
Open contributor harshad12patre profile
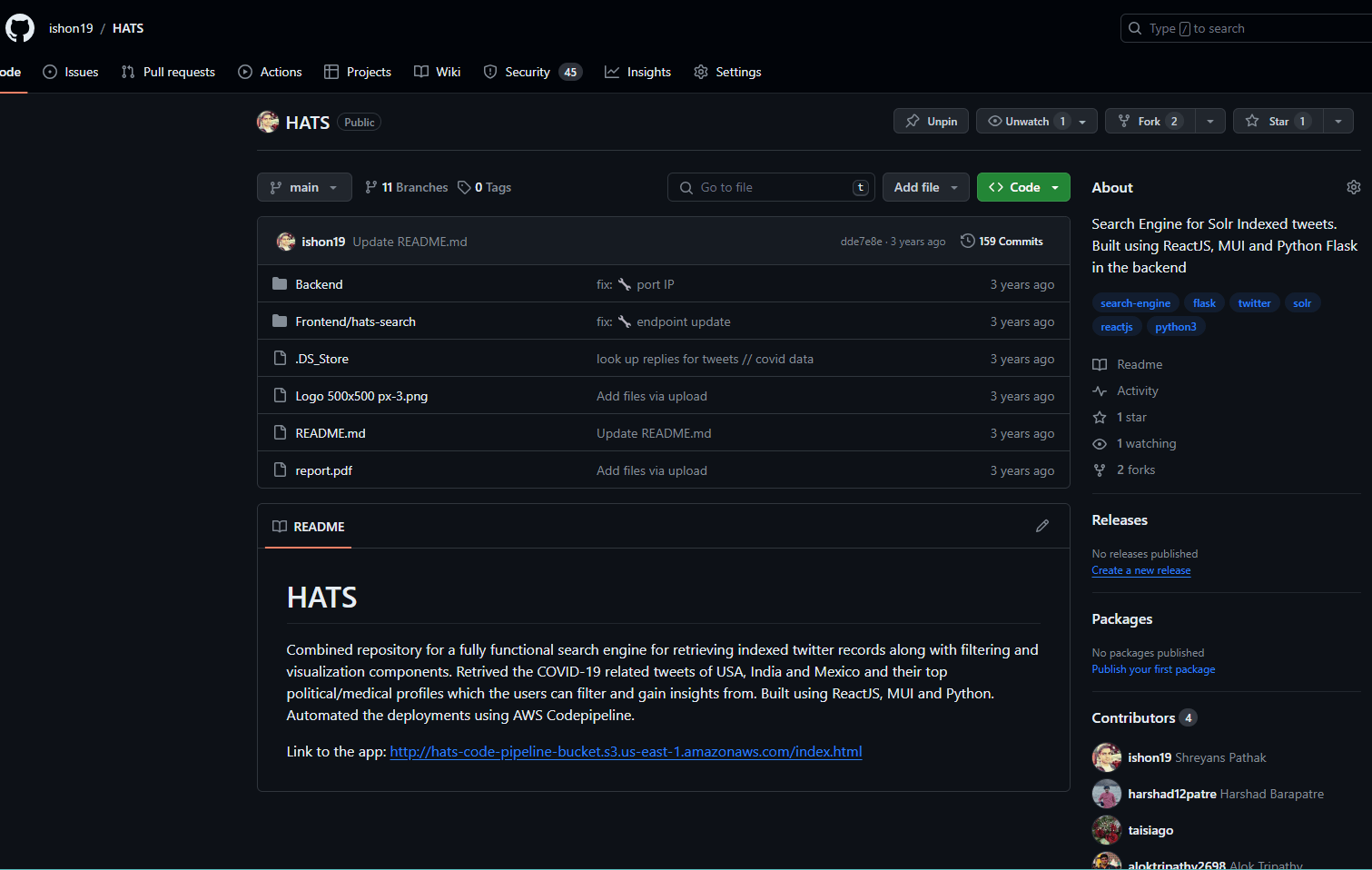pyautogui.click(x=1171, y=794)
